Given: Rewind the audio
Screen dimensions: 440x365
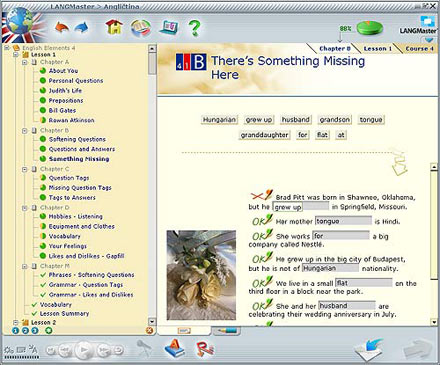Looking at the screenshot, I should [66, 350].
